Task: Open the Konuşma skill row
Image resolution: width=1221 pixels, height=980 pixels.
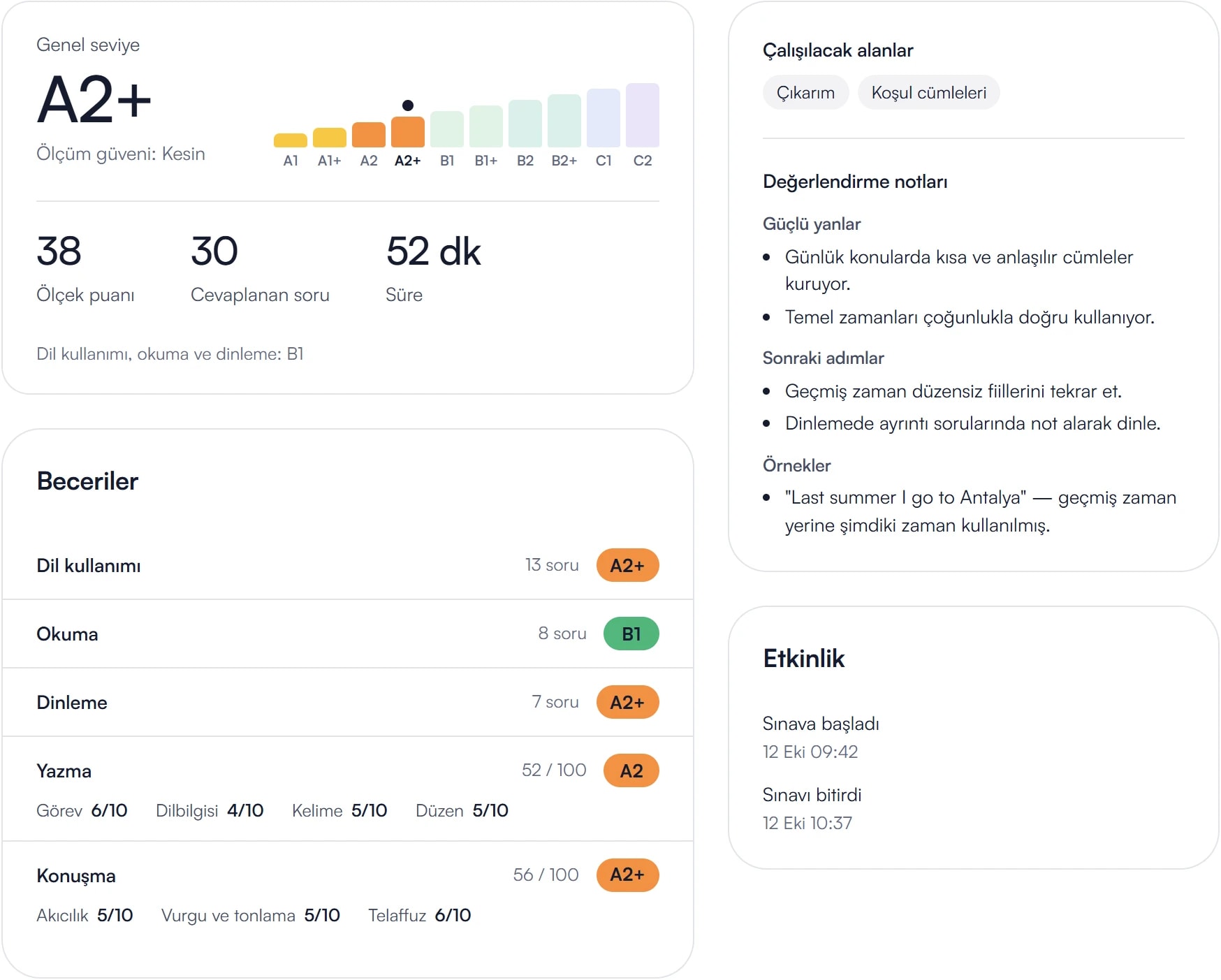Action: (348, 894)
